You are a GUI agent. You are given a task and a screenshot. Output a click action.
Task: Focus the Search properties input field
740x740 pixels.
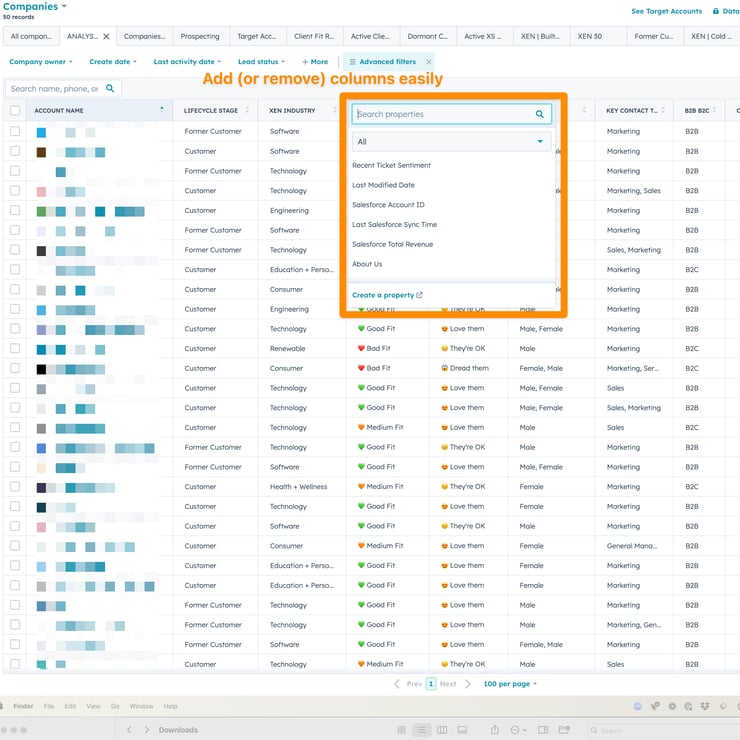coord(440,115)
